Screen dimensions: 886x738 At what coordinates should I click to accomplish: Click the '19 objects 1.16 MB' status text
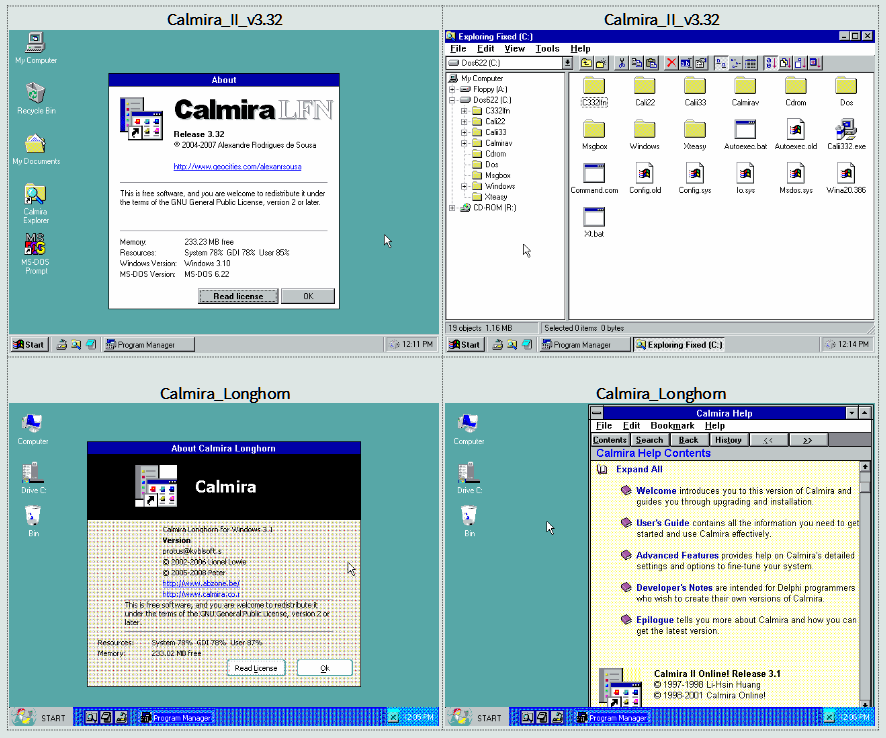click(480, 328)
